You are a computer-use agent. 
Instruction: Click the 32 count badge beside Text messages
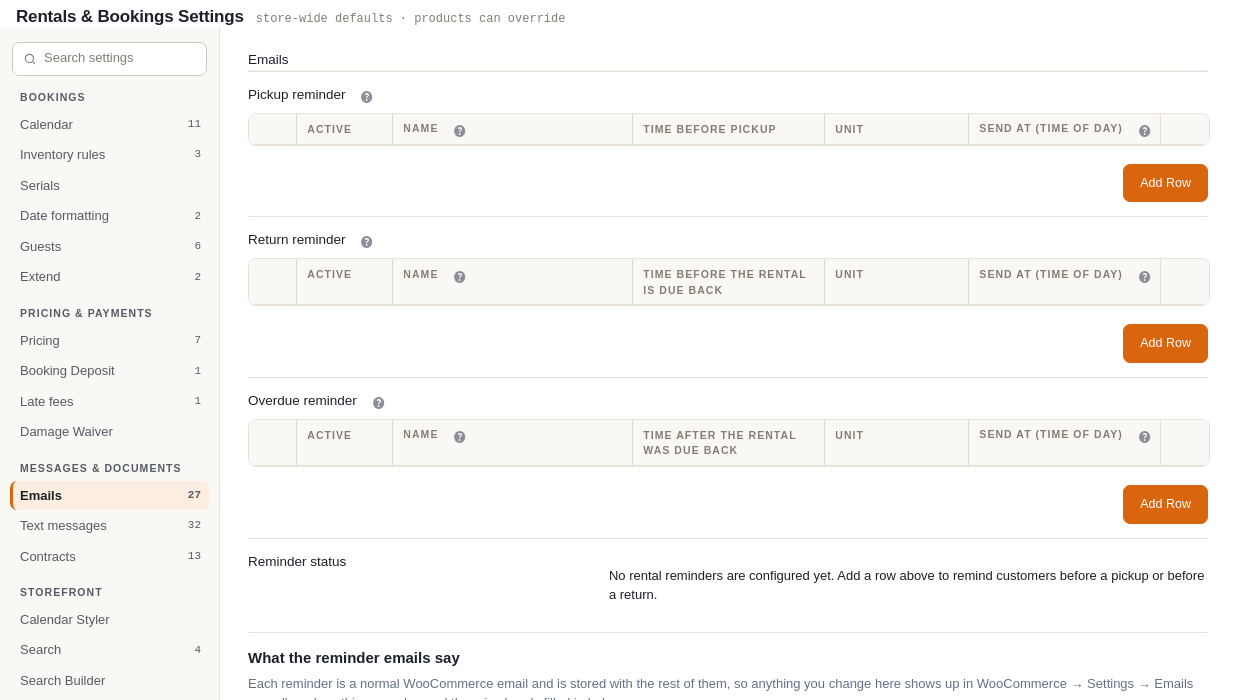[x=194, y=525]
